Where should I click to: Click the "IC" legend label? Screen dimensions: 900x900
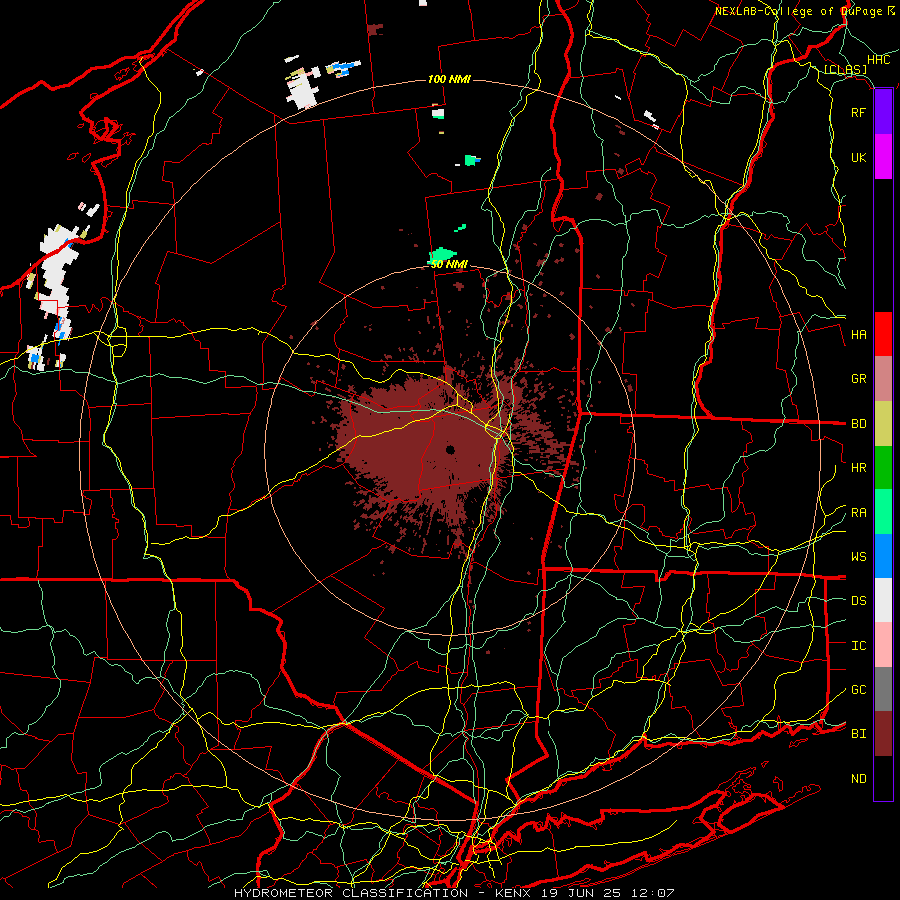[x=858, y=646]
